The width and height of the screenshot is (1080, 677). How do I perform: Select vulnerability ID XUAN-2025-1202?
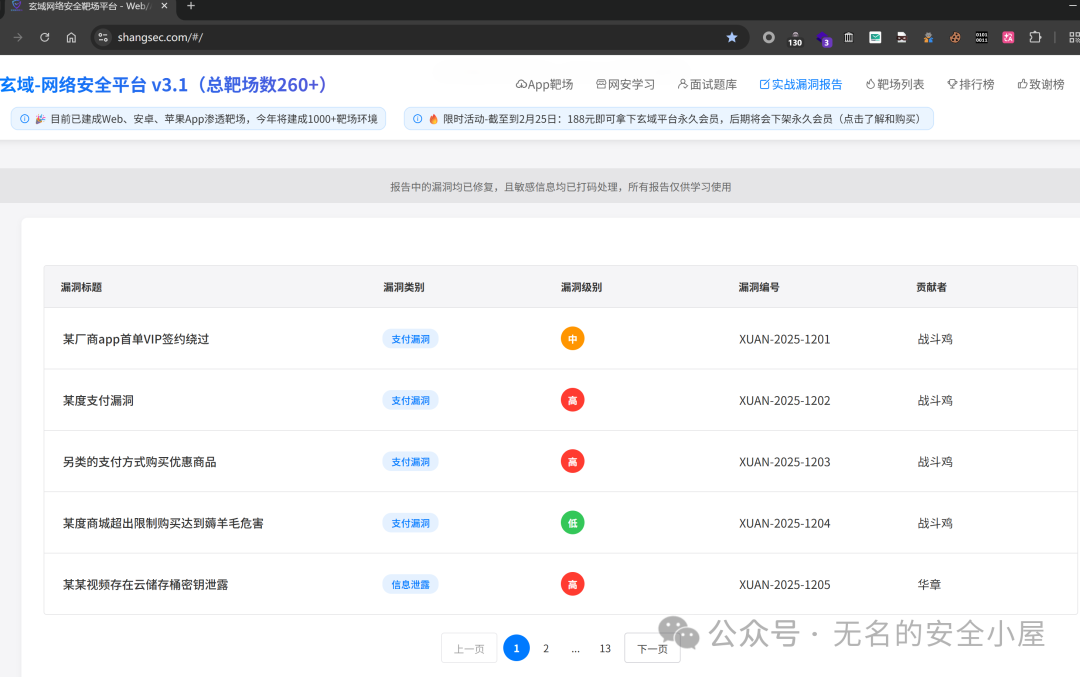click(x=785, y=400)
